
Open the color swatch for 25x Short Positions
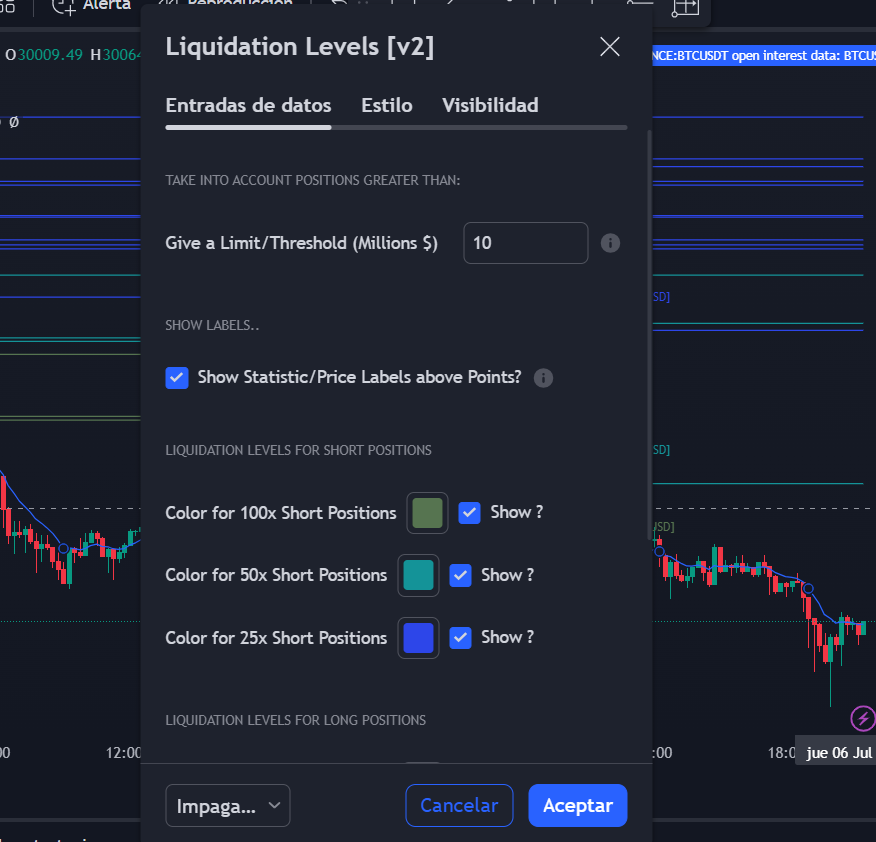coord(418,637)
